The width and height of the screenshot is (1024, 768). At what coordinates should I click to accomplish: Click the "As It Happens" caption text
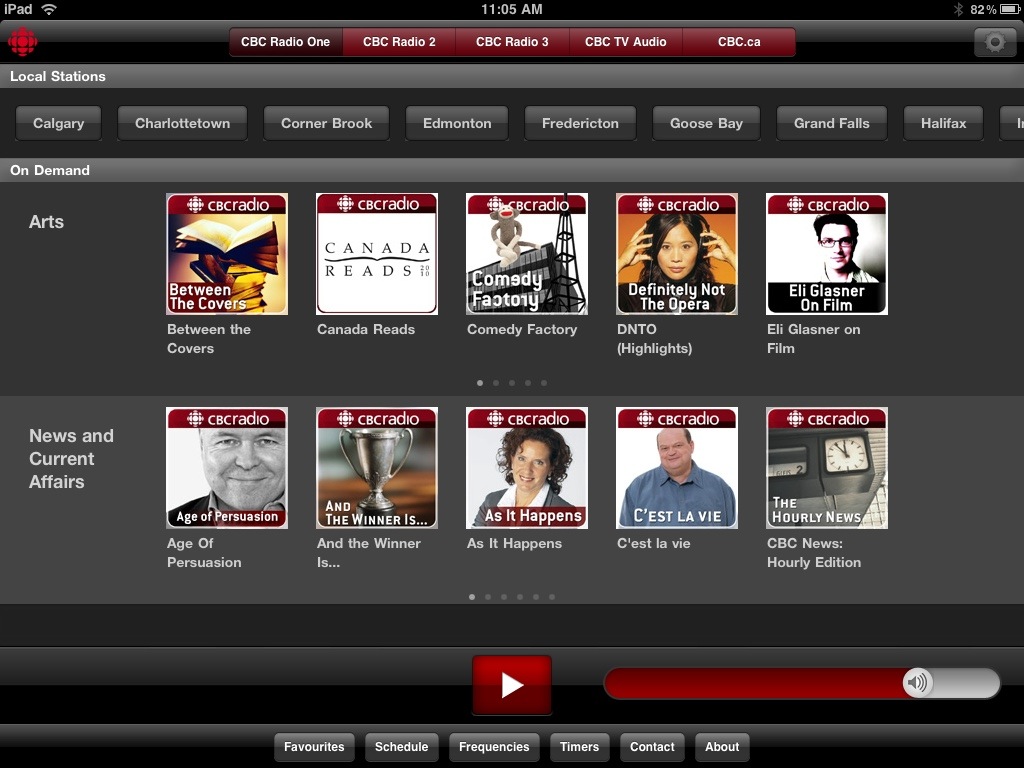pyautogui.click(x=514, y=543)
